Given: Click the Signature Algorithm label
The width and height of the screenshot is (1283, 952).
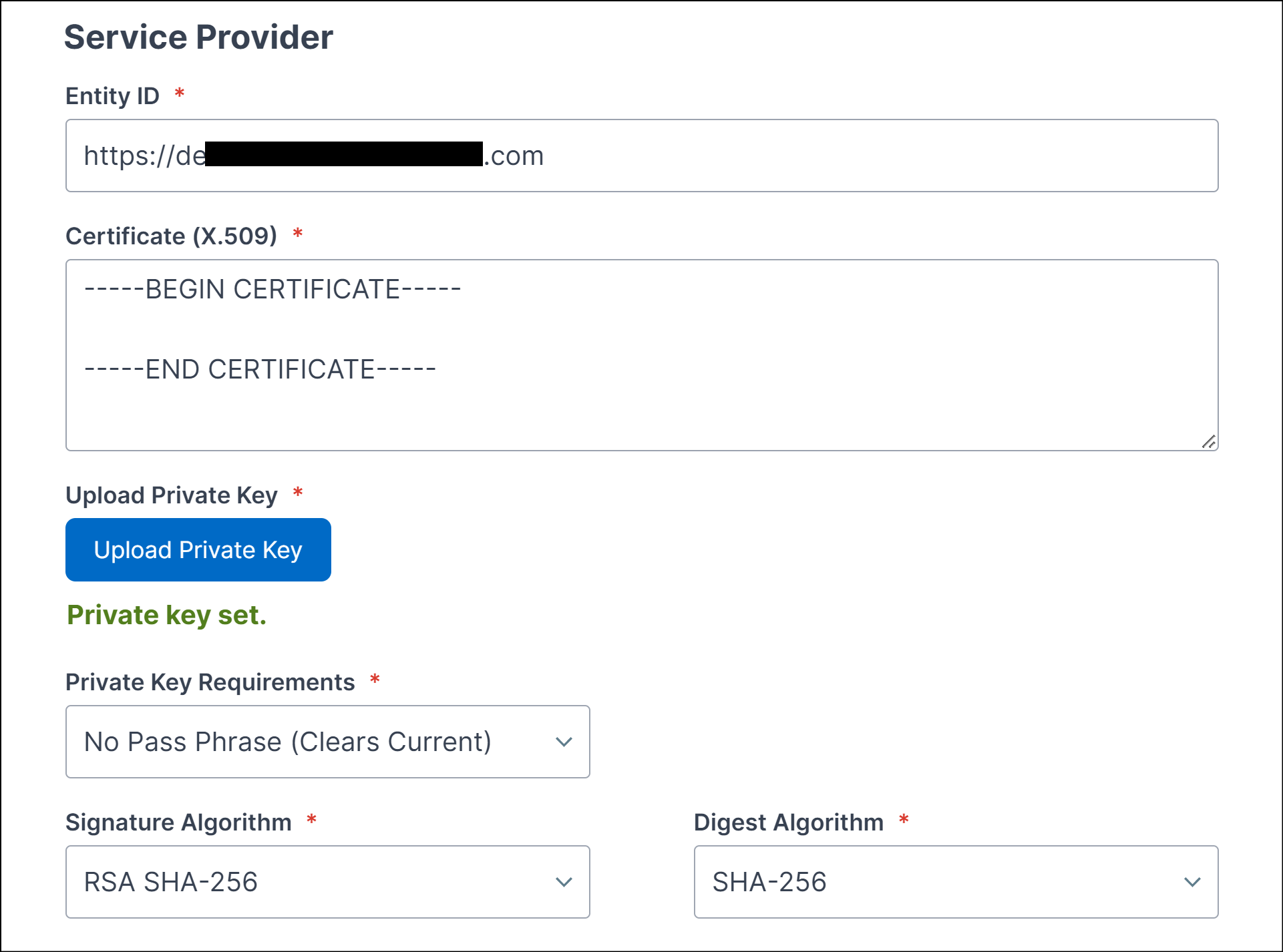Looking at the screenshot, I should coord(178,822).
